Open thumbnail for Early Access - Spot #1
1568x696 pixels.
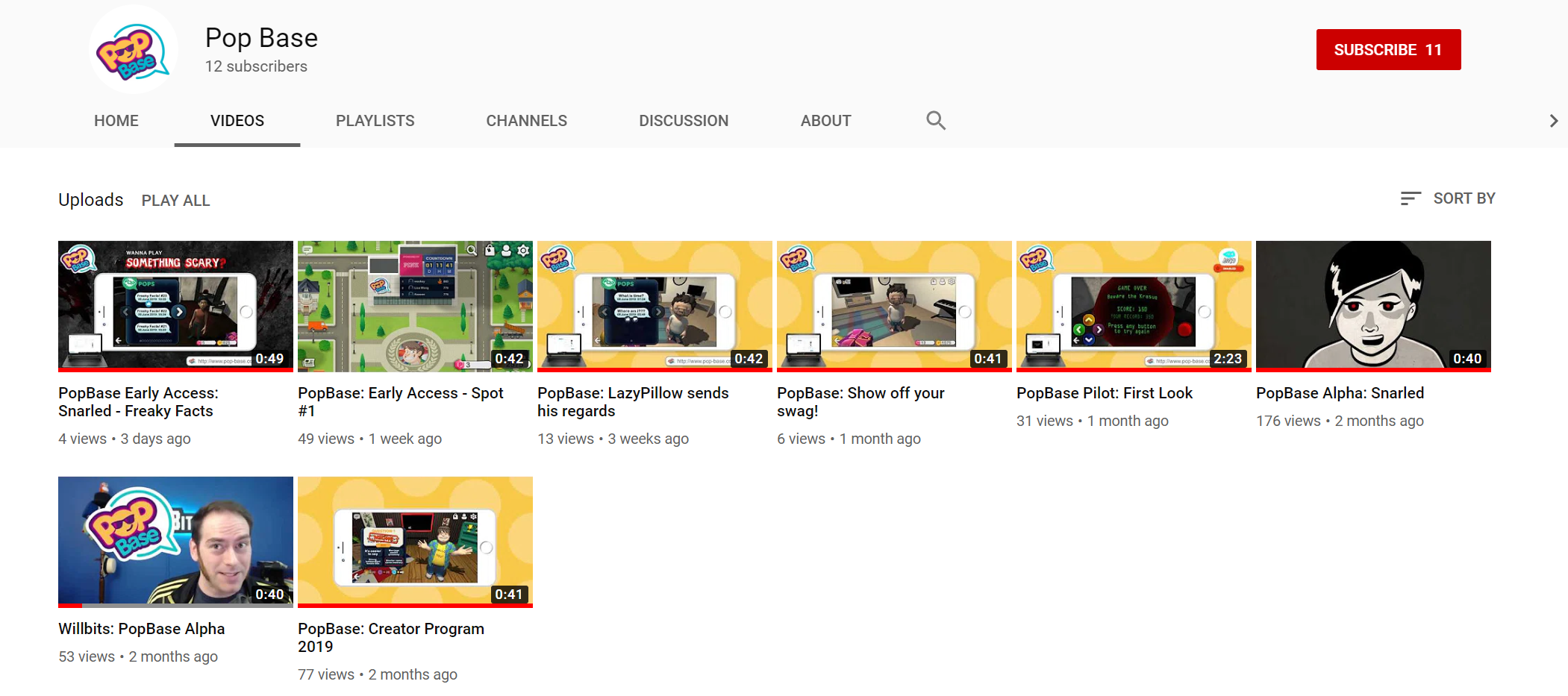pos(415,306)
